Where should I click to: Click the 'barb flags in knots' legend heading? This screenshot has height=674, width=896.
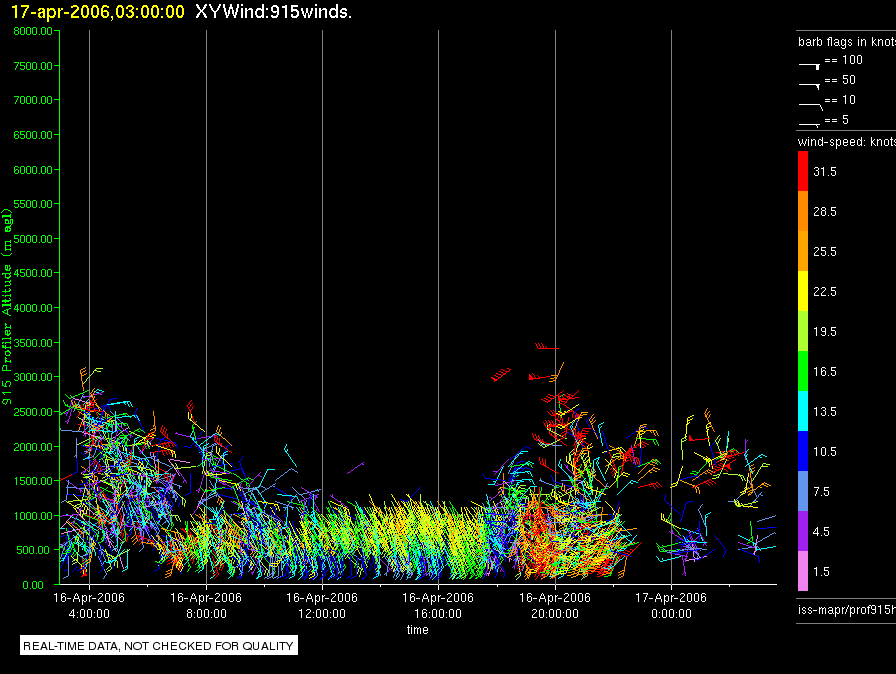pyautogui.click(x=847, y=42)
